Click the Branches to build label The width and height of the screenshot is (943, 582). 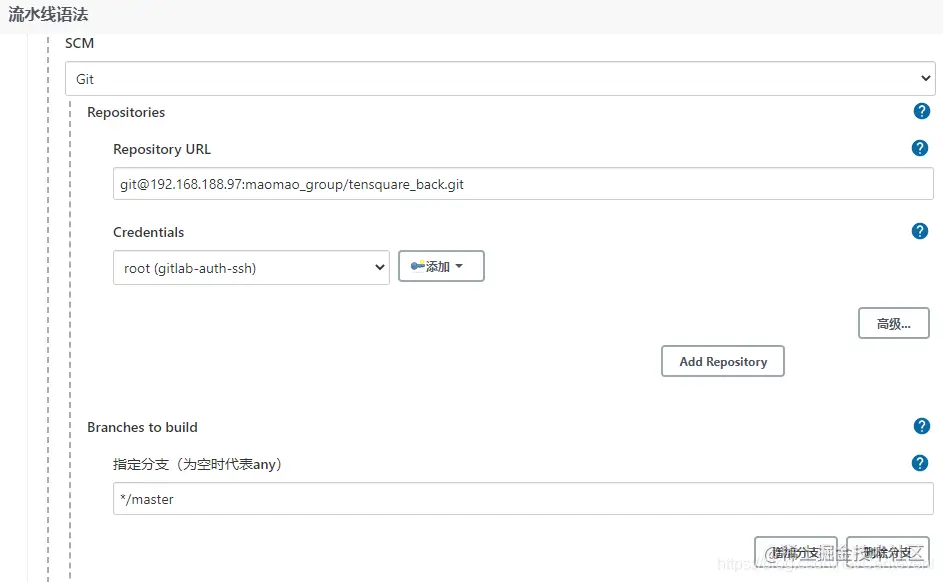point(143,427)
